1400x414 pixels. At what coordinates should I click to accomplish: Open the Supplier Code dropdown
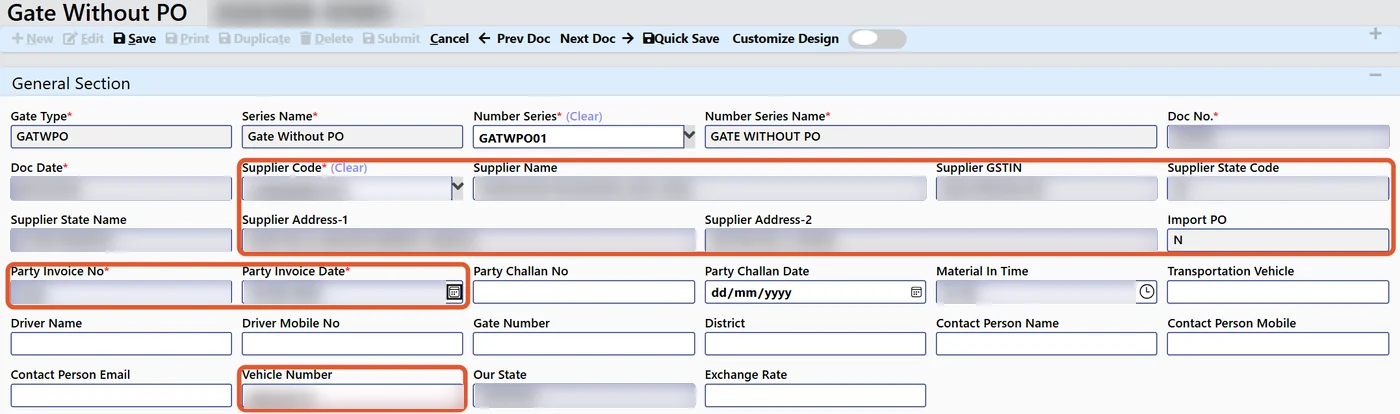(458, 187)
